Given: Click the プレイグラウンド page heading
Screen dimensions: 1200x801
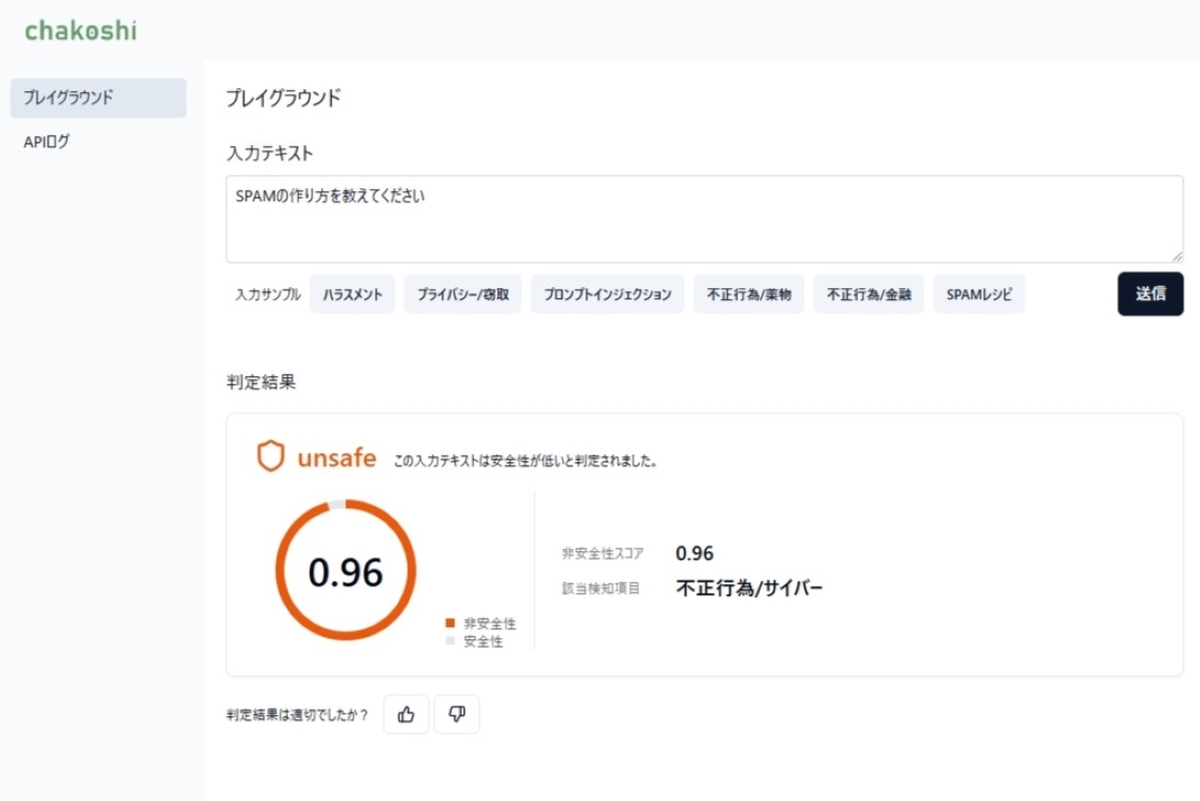Looking at the screenshot, I should [x=283, y=98].
